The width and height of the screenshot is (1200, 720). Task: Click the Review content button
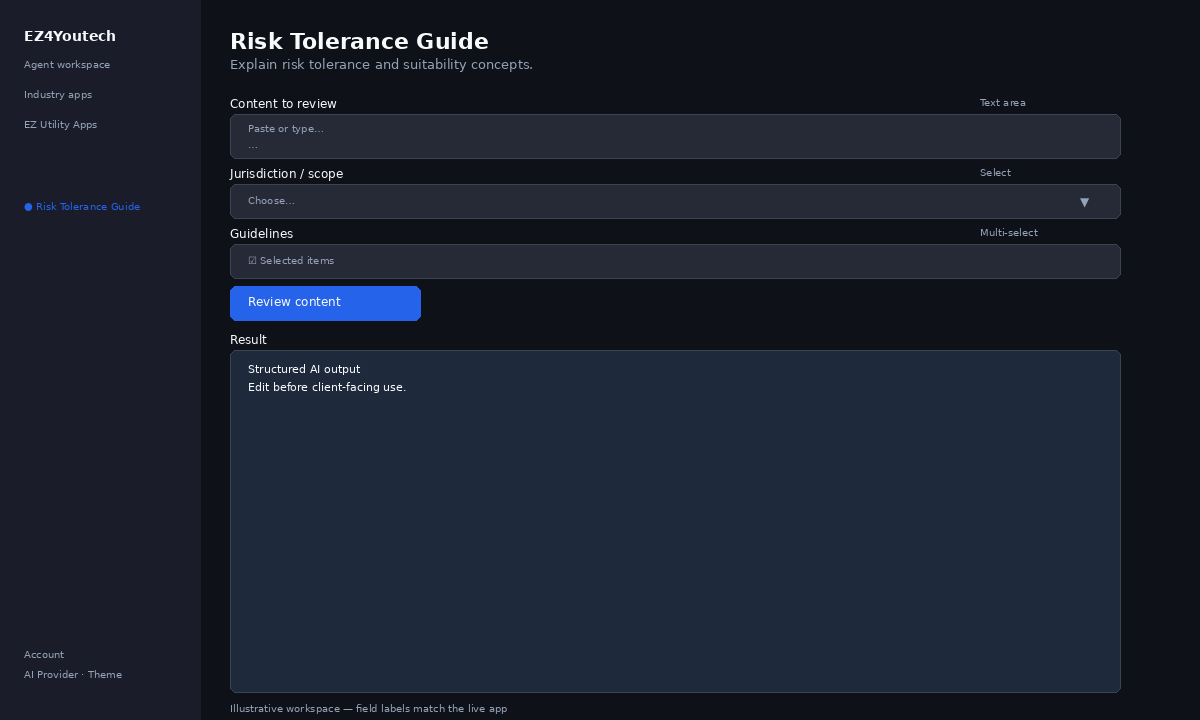[325, 303]
